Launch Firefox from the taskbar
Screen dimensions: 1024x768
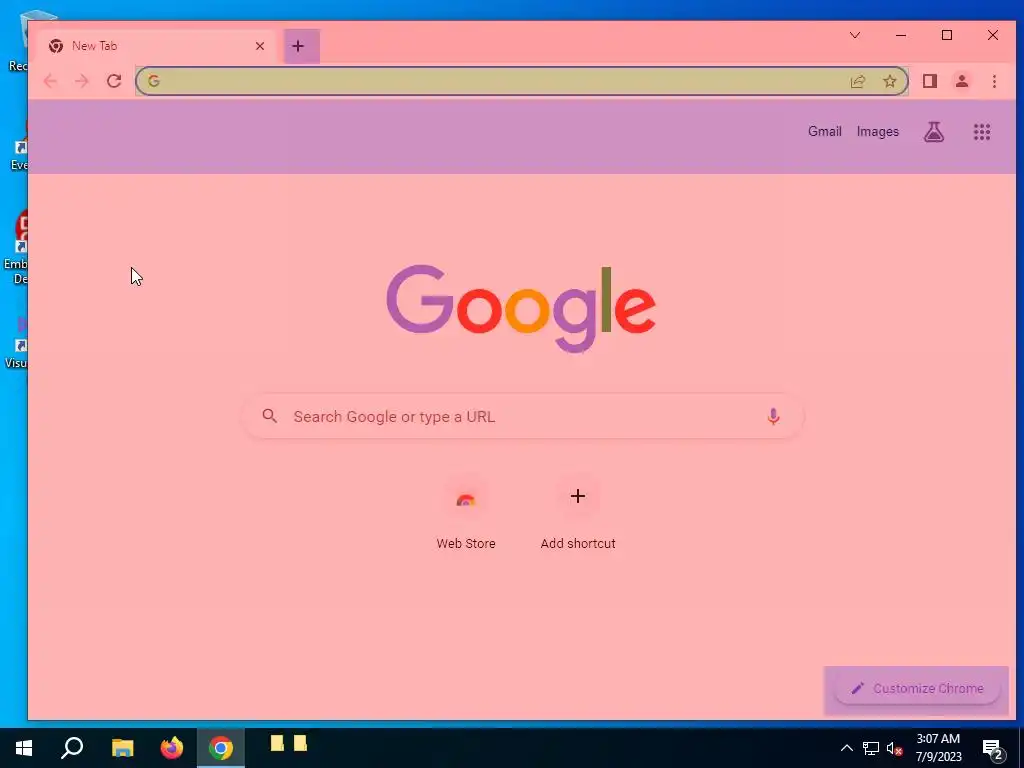(172, 748)
